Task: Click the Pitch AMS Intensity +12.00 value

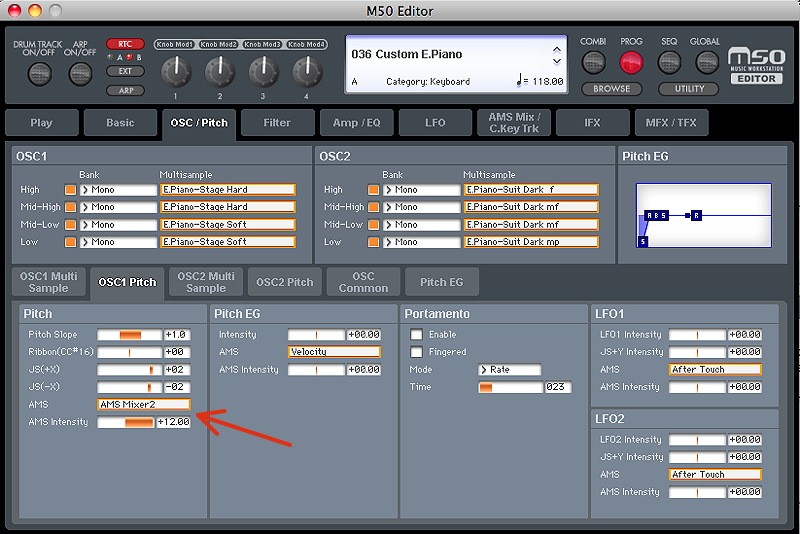Action: point(173,422)
